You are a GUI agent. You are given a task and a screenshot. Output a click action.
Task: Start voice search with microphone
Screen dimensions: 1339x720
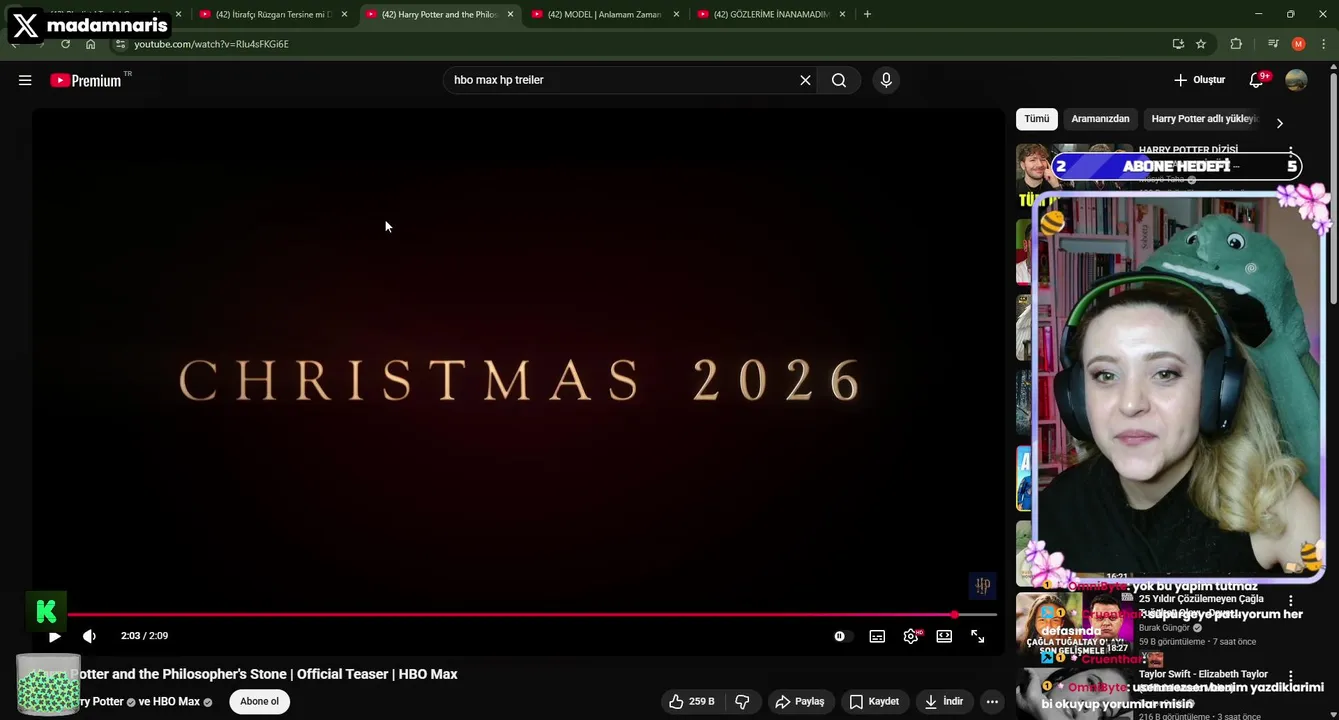pyautogui.click(x=886, y=80)
